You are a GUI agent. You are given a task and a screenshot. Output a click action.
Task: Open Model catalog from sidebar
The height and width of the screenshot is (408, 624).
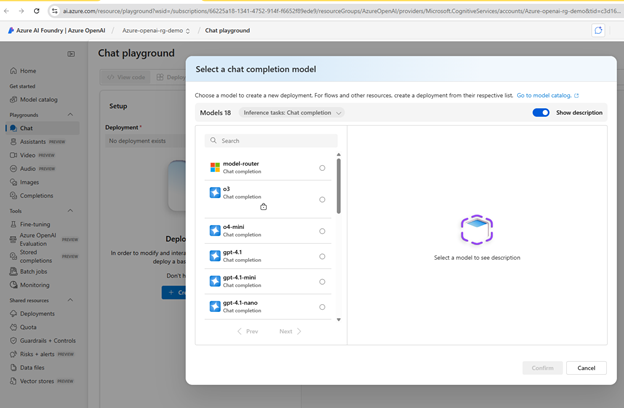click(x=39, y=100)
